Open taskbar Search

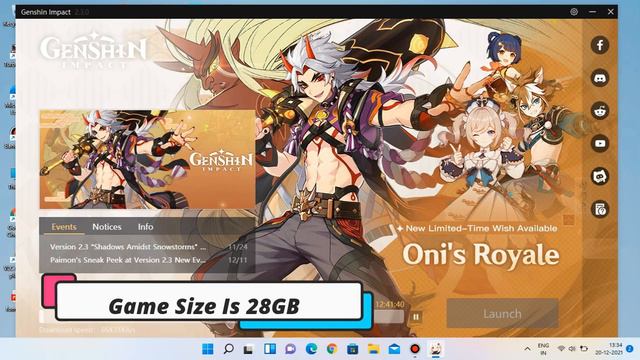(x=229, y=349)
